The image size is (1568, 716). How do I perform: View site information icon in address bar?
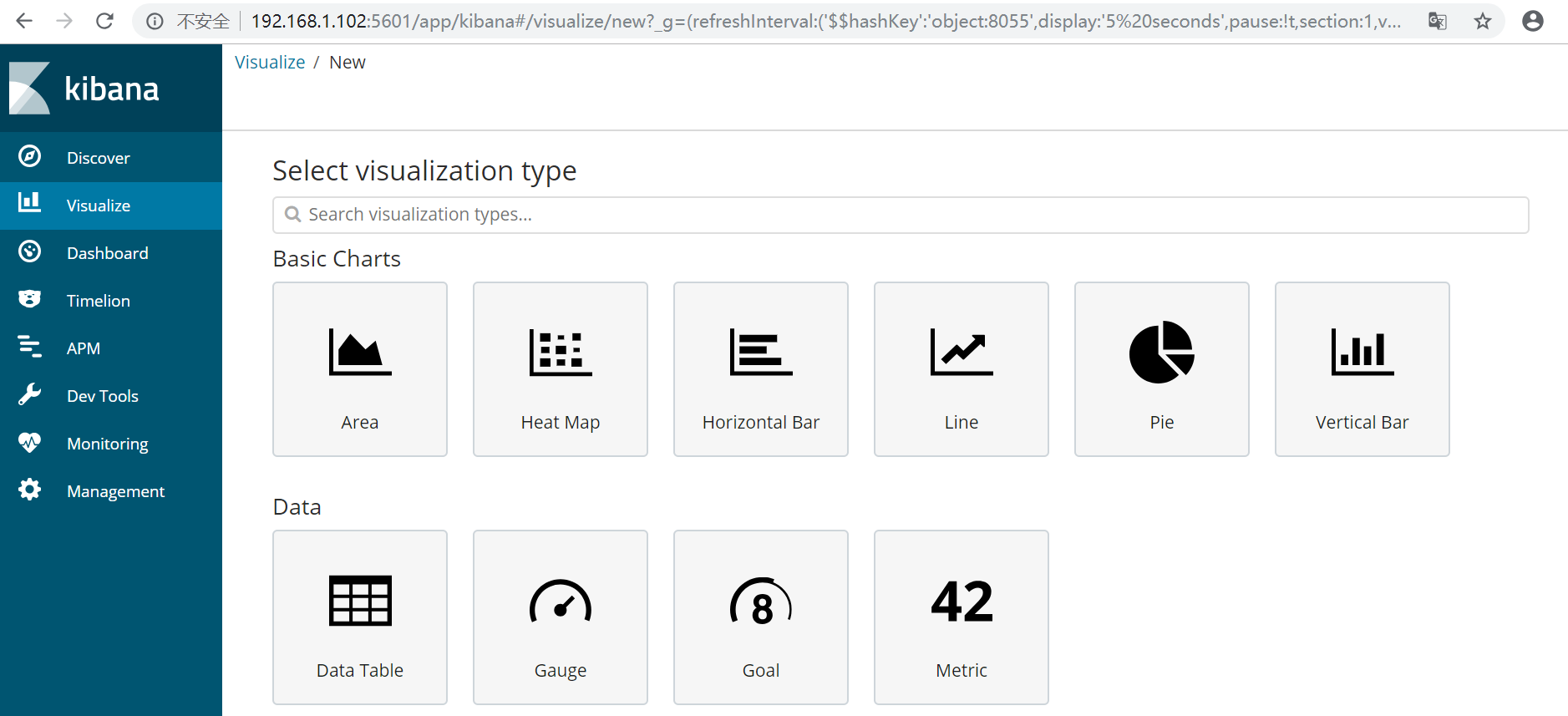[x=155, y=21]
